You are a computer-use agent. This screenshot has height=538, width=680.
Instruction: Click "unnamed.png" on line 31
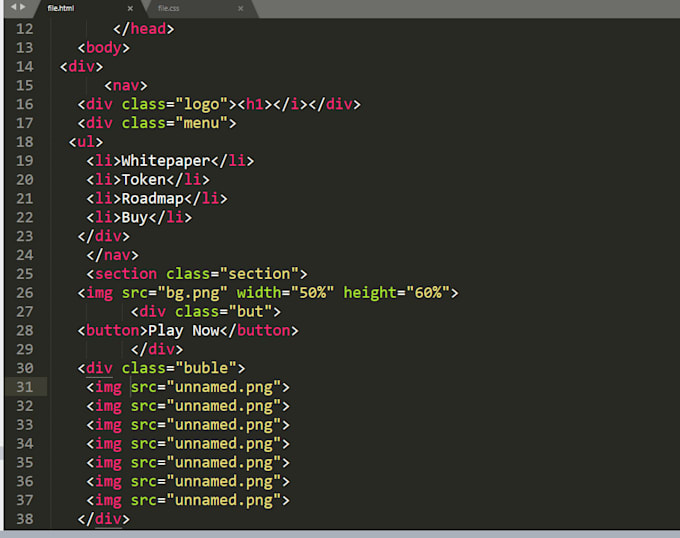tap(224, 387)
